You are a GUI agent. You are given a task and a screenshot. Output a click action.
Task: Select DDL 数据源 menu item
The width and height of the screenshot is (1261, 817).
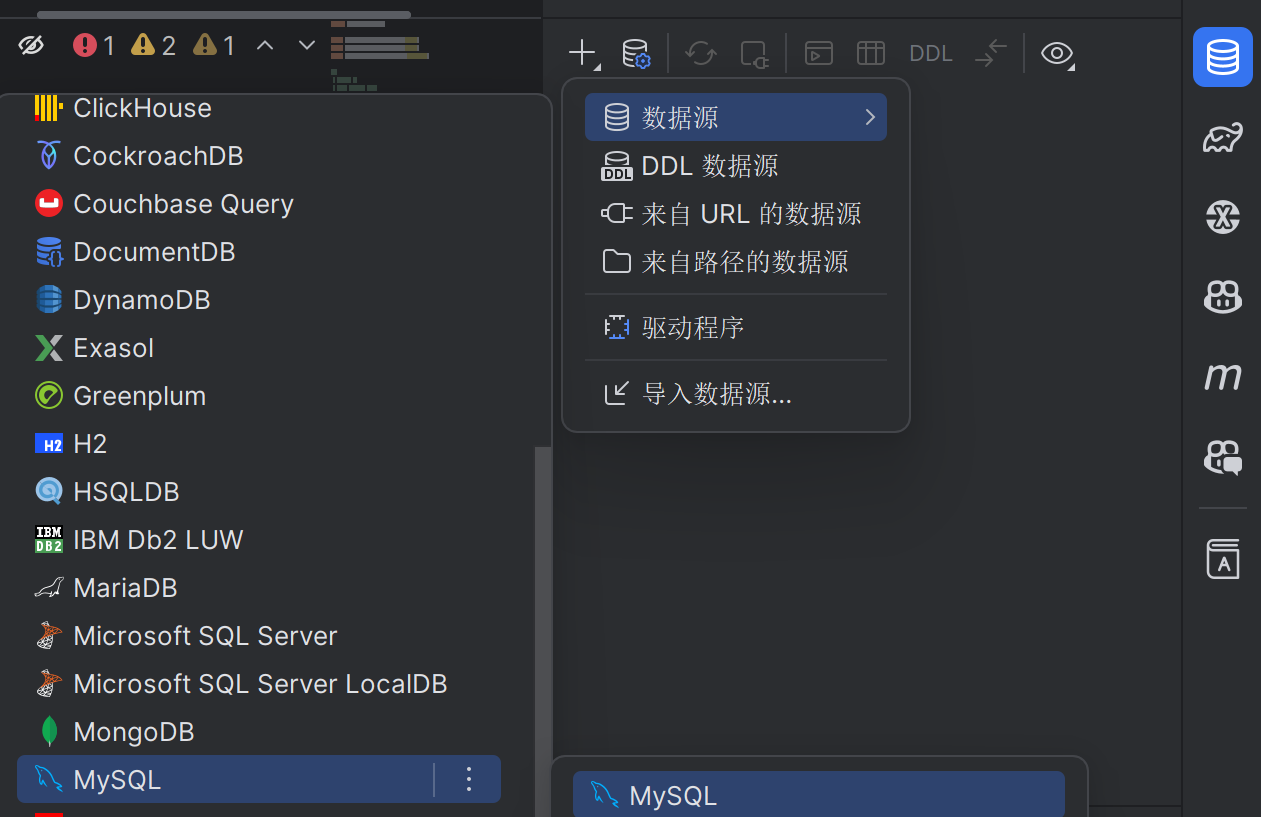point(735,166)
